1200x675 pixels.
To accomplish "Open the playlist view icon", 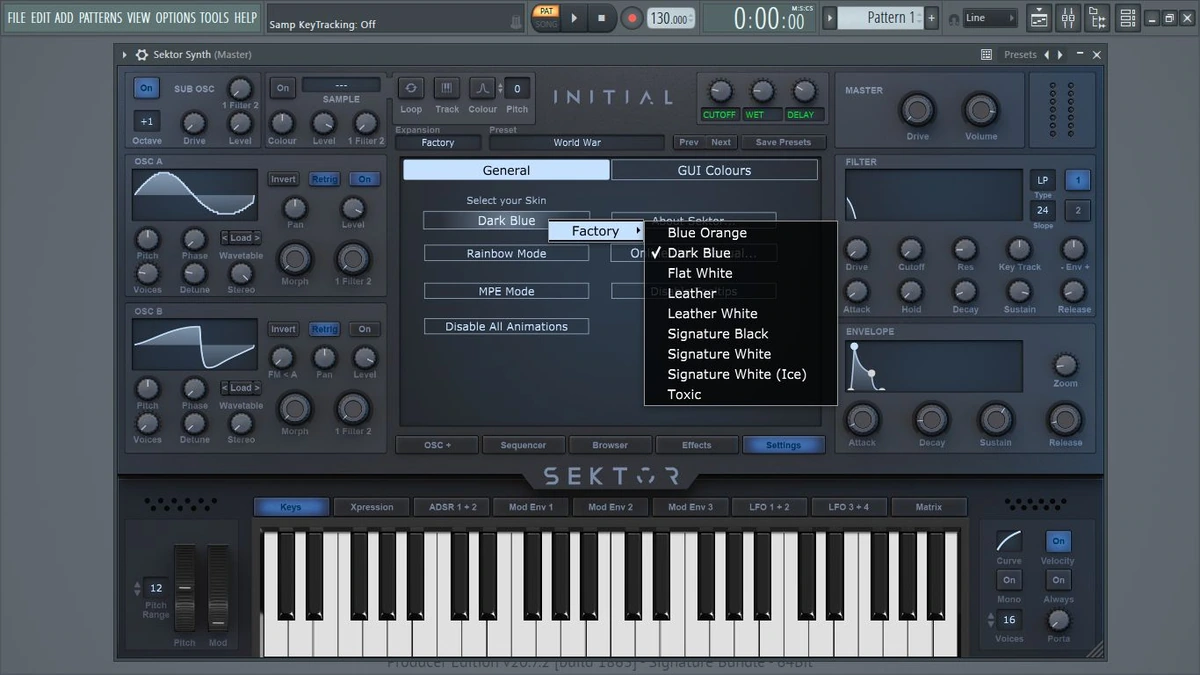I will tap(1040, 17).
